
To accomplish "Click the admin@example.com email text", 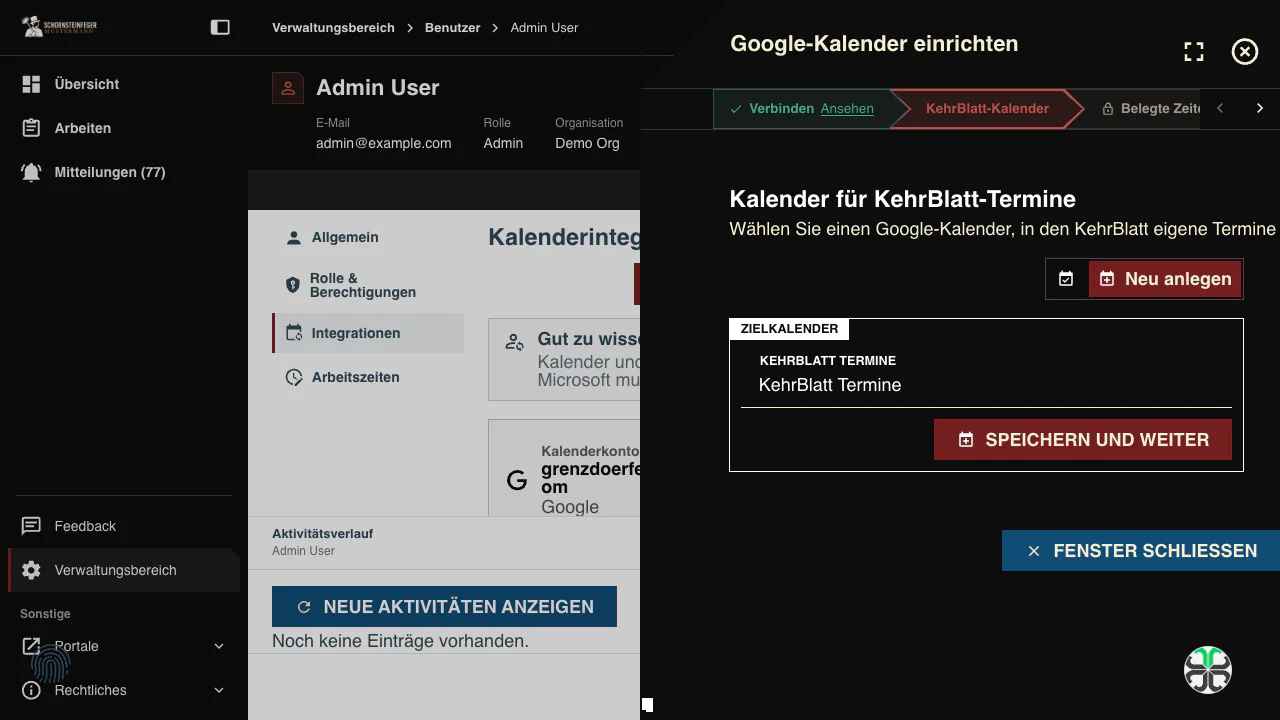I will pos(384,143).
